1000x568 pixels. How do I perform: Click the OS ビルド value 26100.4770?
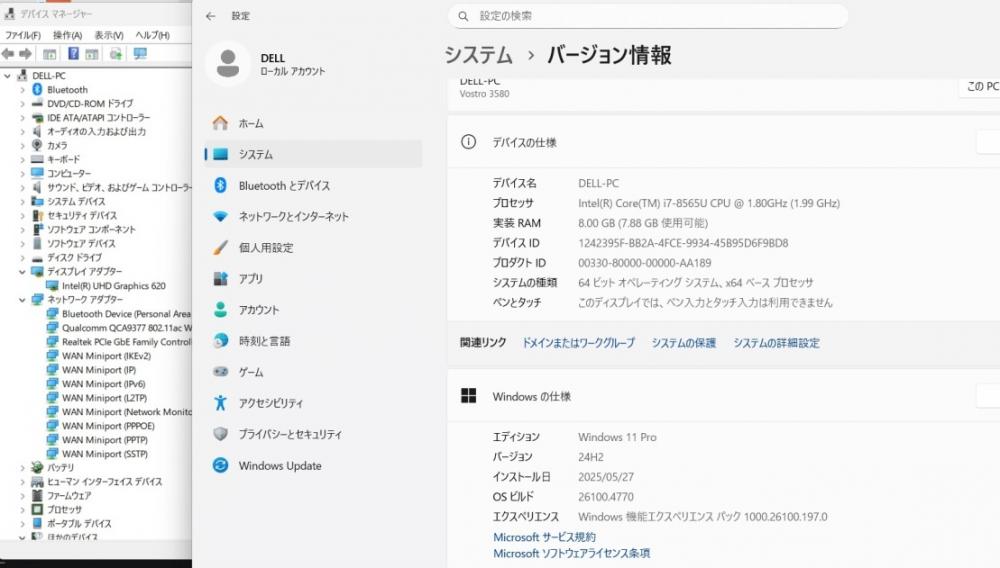(606, 497)
